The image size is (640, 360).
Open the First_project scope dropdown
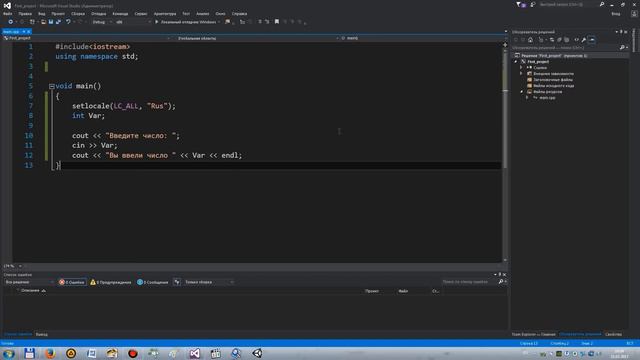click(x=86, y=38)
